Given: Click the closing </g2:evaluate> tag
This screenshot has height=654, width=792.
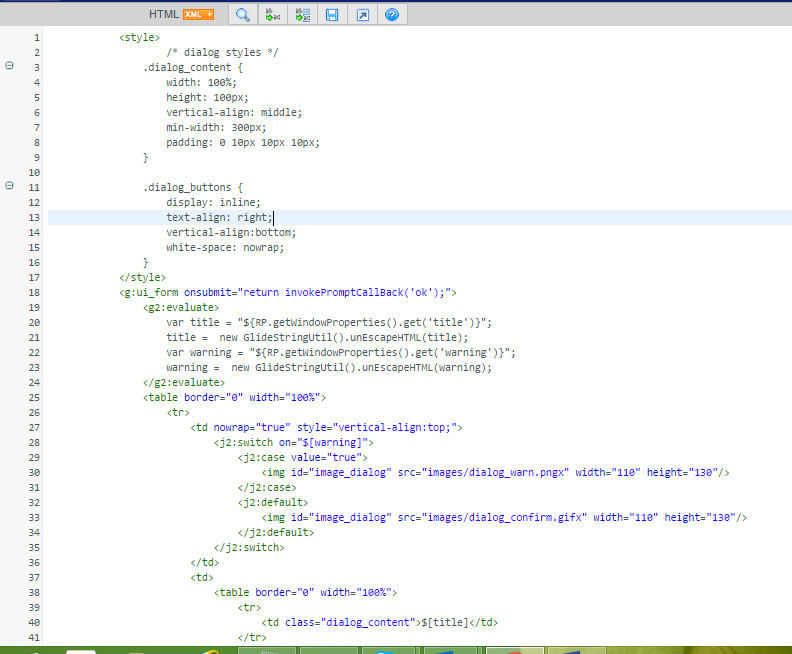Looking at the screenshot, I should (x=184, y=382).
